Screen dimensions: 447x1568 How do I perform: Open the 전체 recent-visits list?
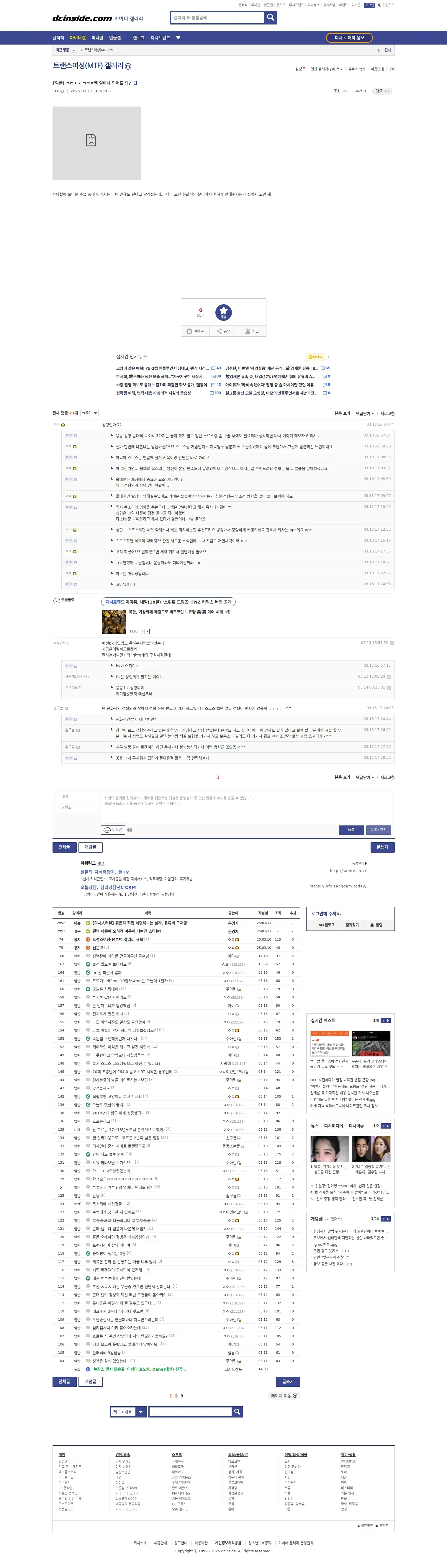point(388,50)
